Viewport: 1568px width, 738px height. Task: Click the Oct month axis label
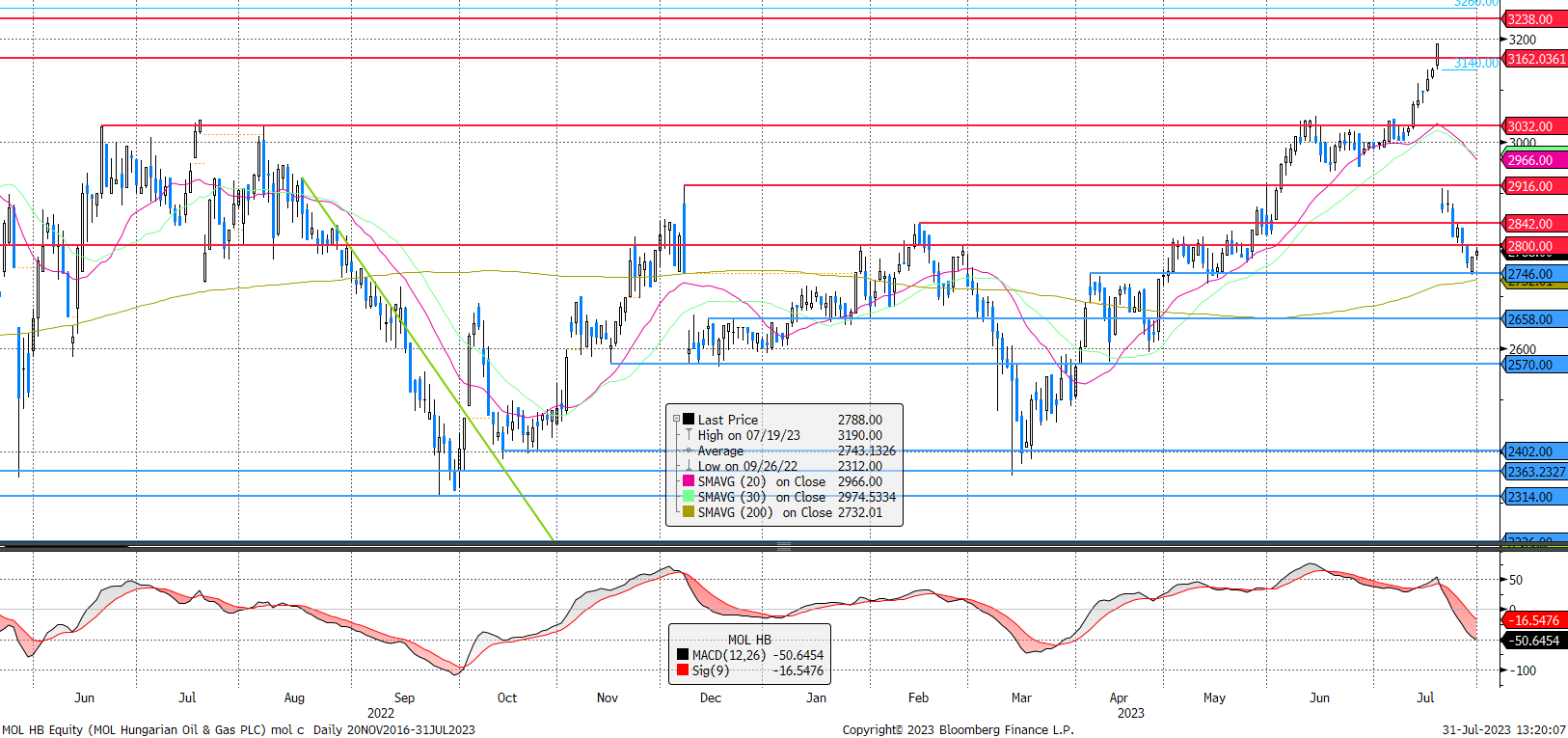[506, 697]
